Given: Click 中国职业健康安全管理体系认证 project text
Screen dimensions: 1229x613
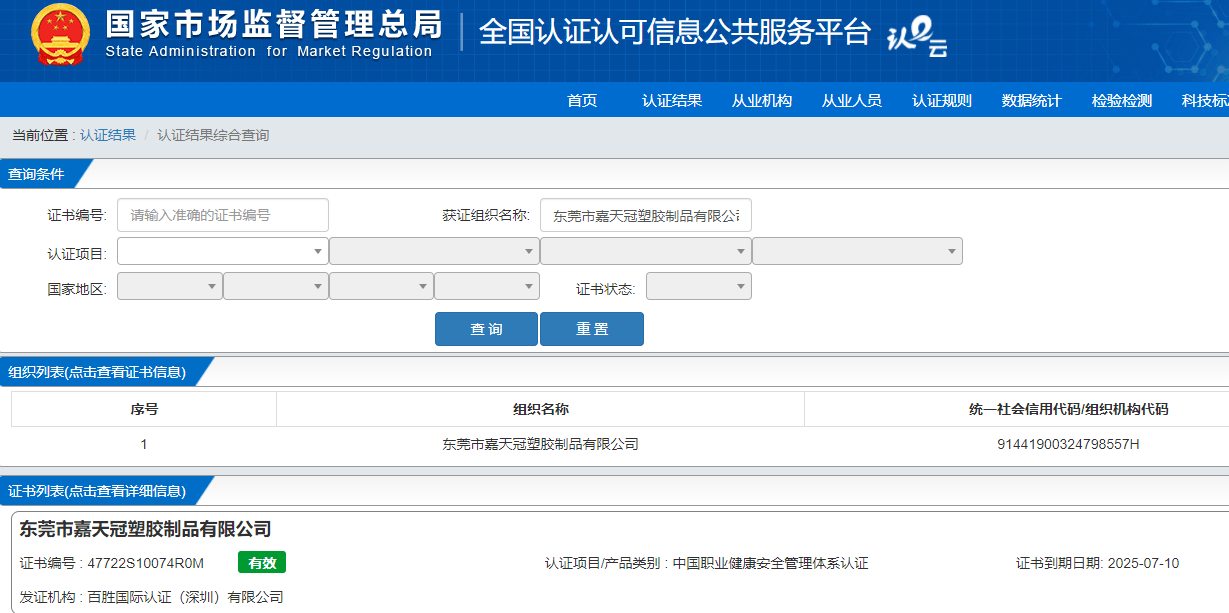Looking at the screenshot, I should (x=771, y=563).
